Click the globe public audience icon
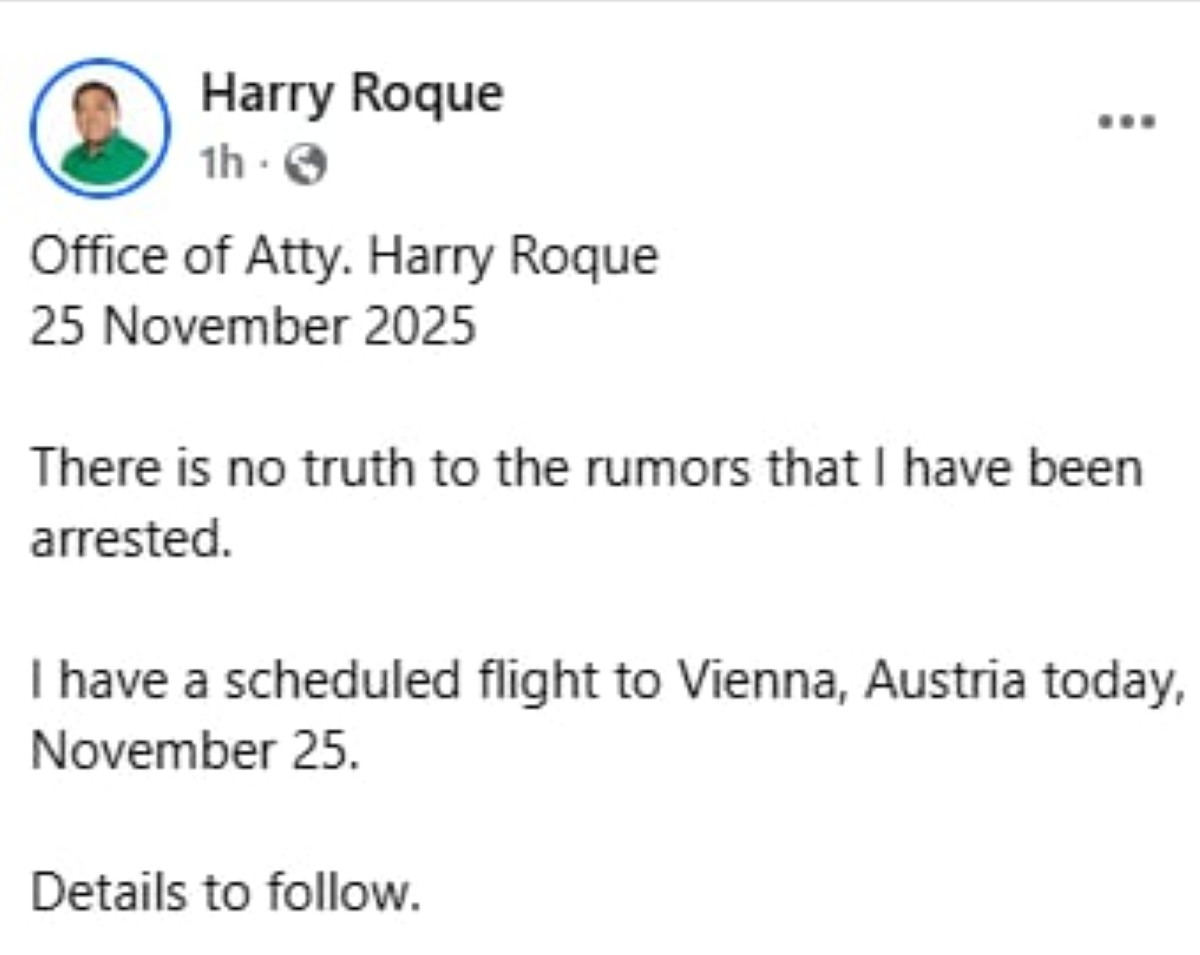Image resolution: width=1200 pixels, height=955 pixels. (x=306, y=166)
